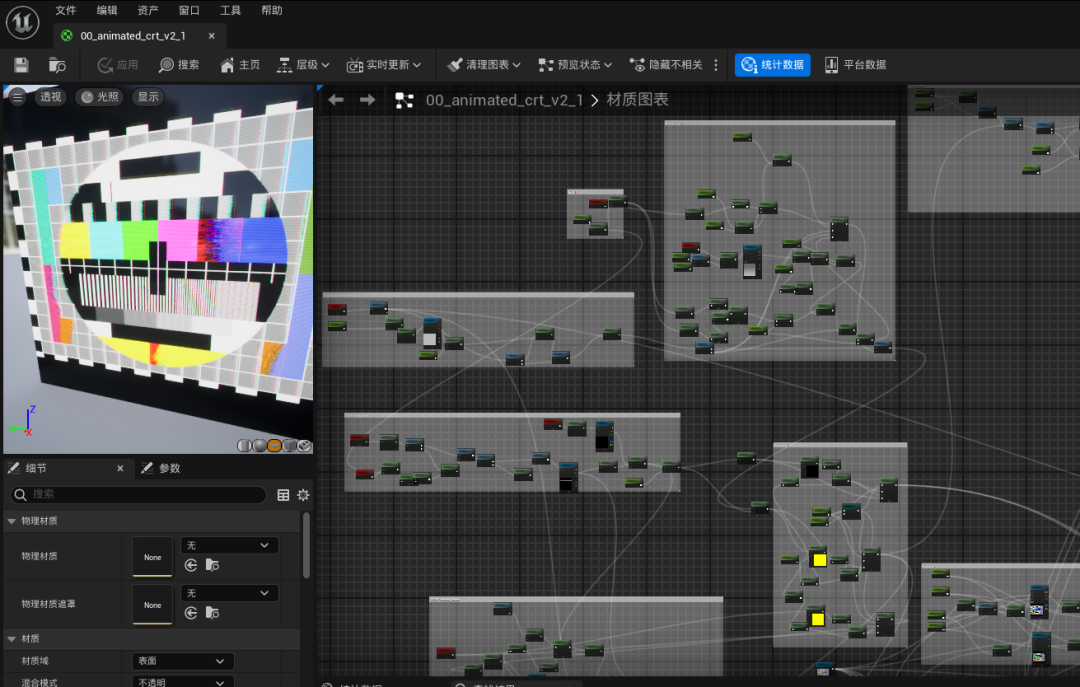The height and width of the screenshot is (687, 1080).
Task: Browse to 物理材质 asset in content browser
Action: coord(212,565)
